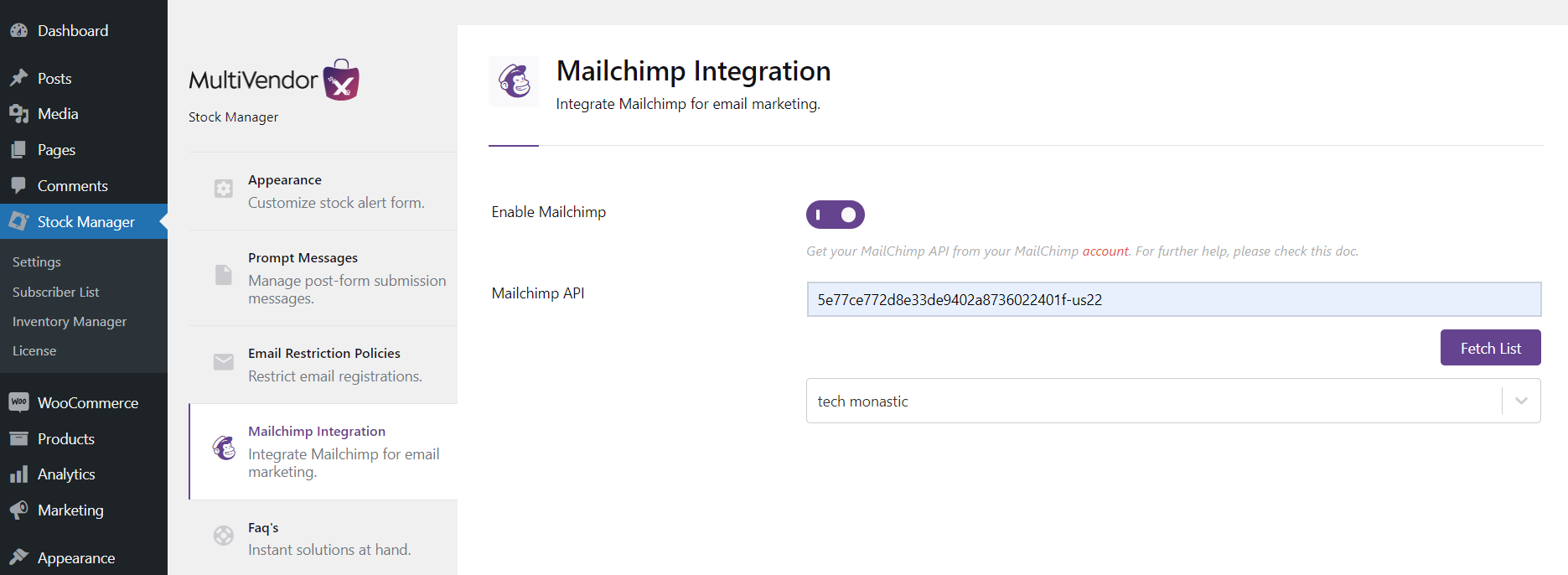Click the Stock Manager text under logo
This screenshot has height=575, width=1568.
click(x=233, y=117)
